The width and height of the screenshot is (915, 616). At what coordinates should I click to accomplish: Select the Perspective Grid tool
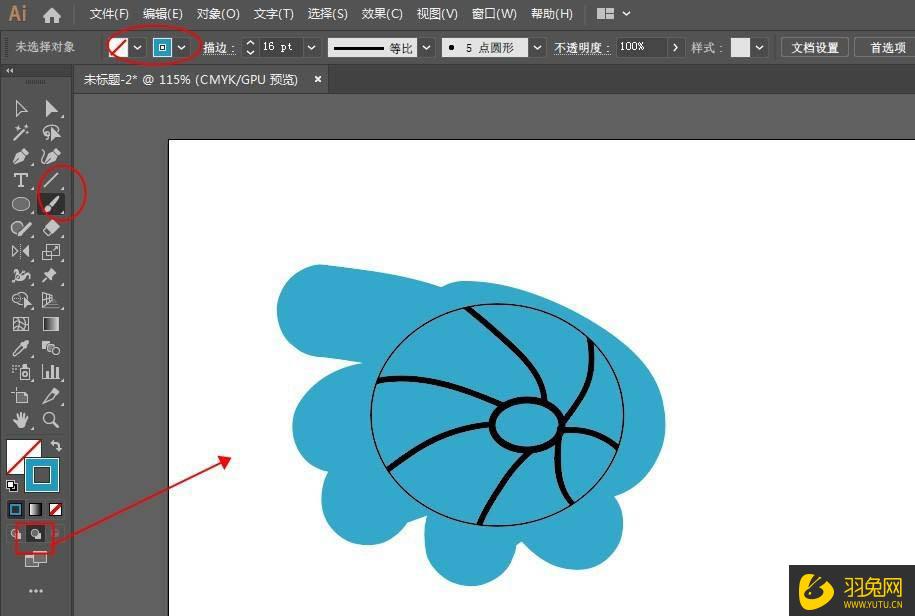[x=51, y=300]
